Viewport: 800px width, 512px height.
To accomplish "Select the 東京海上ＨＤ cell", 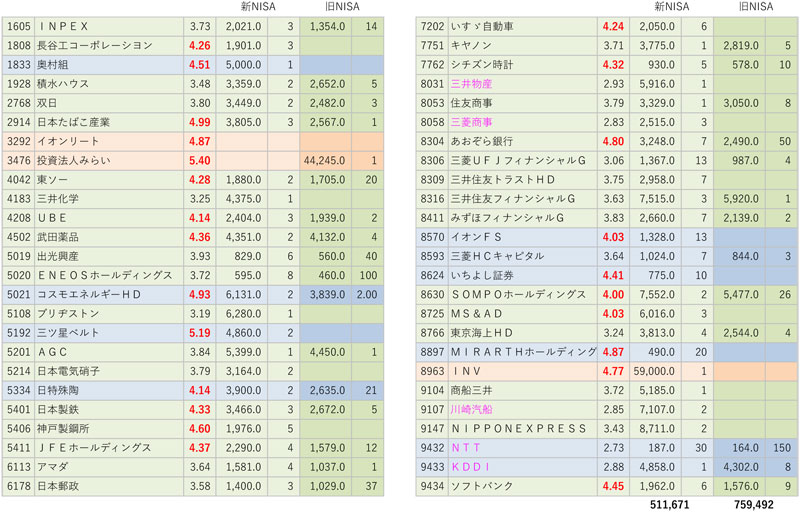I will (522, 333).
